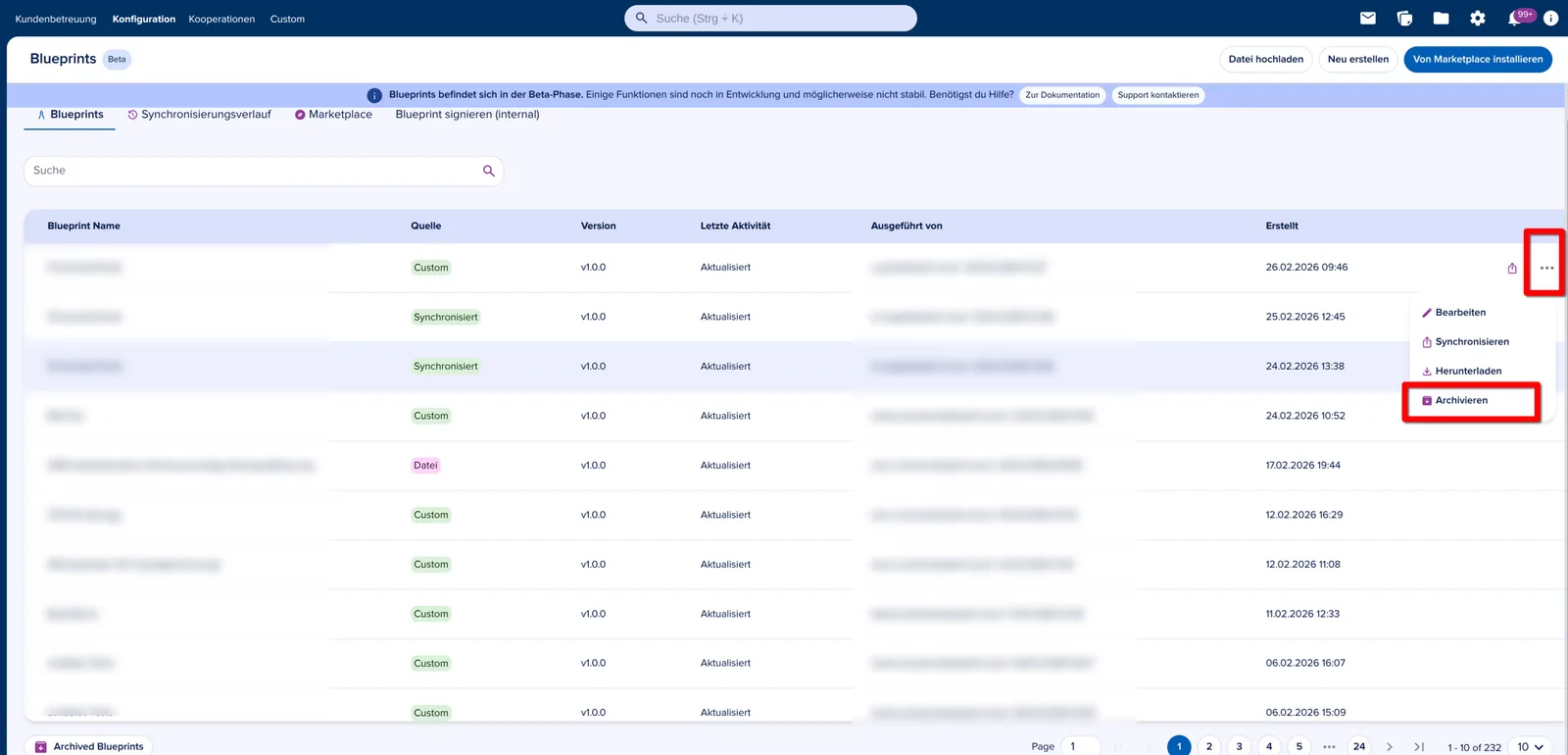Jump to last page arrow

(1419, 746)
